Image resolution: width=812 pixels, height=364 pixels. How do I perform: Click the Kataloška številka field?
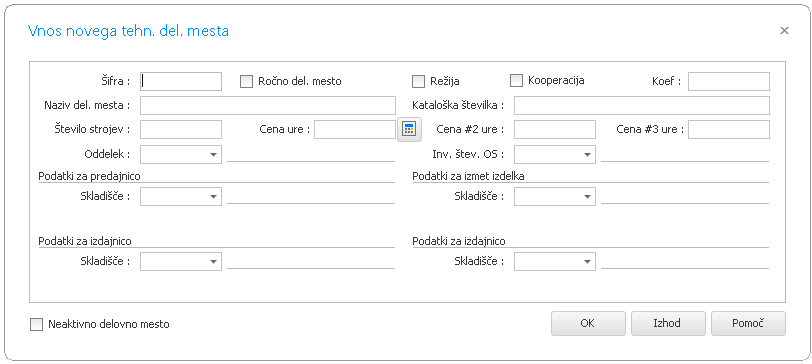(x=642, y=105)
